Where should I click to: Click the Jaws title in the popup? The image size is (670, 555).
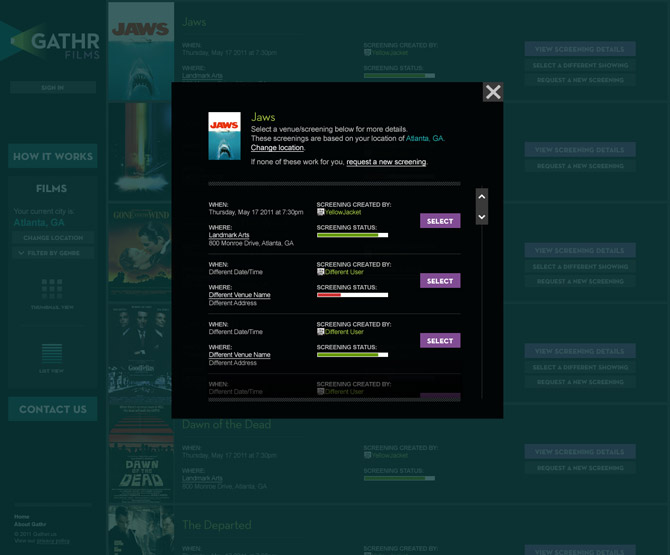click(263, 117)
